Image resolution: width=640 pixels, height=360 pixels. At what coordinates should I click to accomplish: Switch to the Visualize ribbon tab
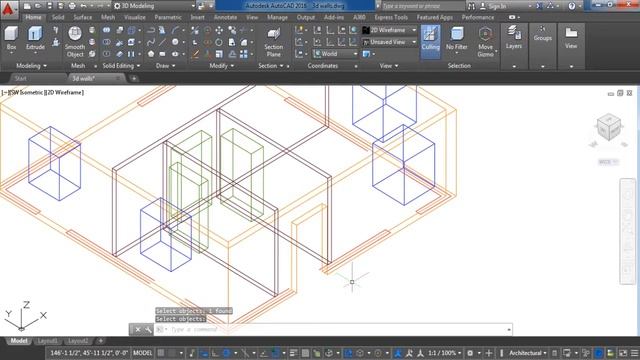135,17
